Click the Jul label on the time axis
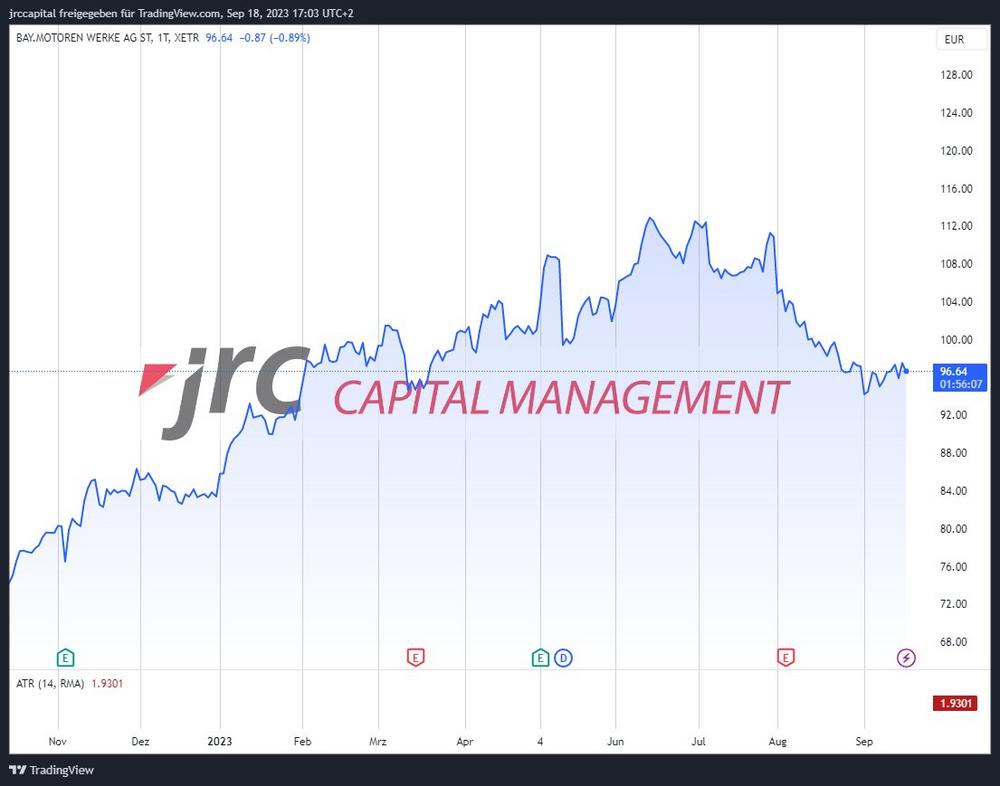Image resolution: width=1000 pixels, height=786 pixels. tap(699, 741)
